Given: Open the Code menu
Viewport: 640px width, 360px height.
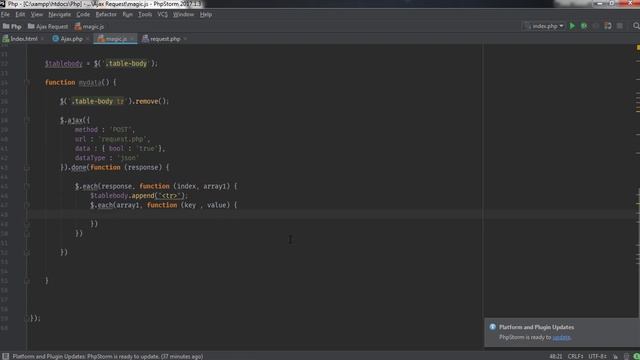Looking at the screenshot, I should point(83,14).
